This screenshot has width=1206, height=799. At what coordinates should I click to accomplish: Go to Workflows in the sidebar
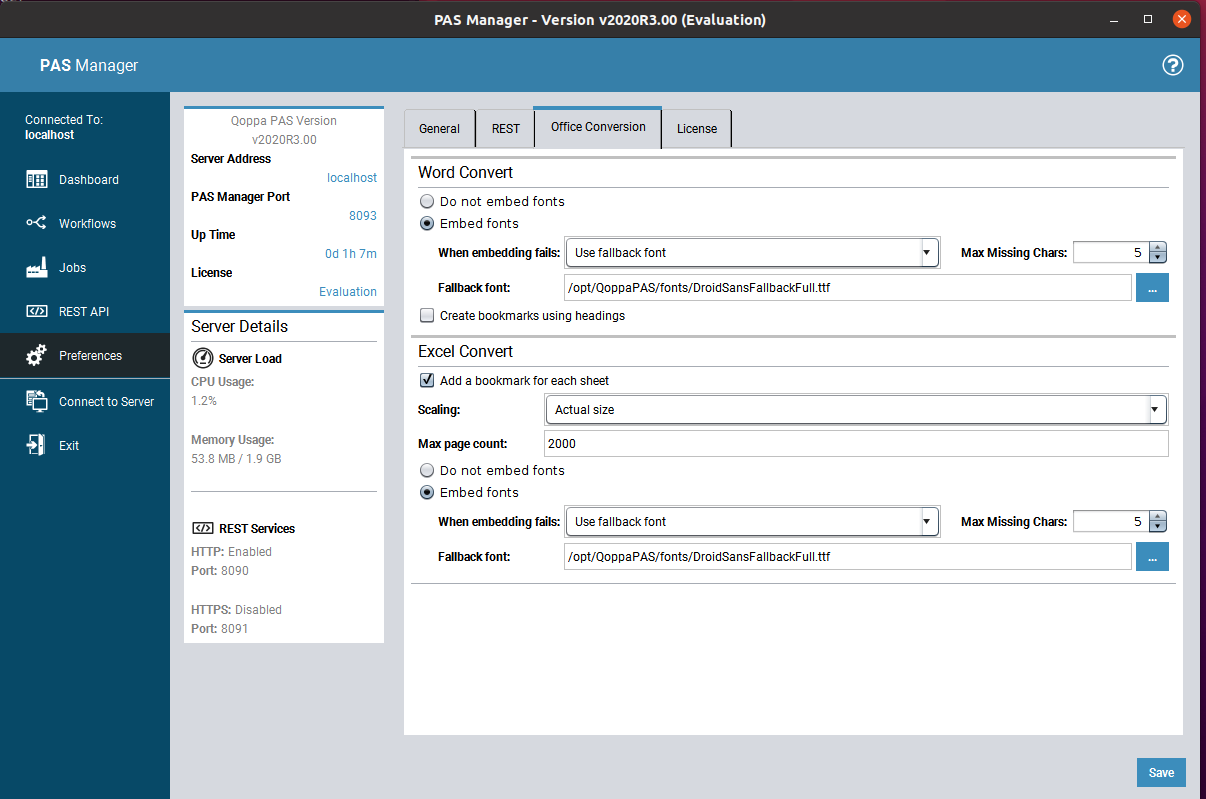tap(85, 224)
